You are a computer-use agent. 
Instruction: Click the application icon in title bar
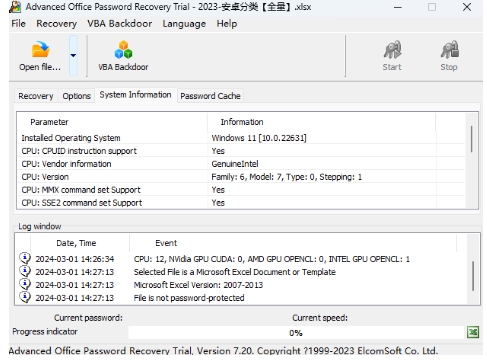tap(15, 7)
